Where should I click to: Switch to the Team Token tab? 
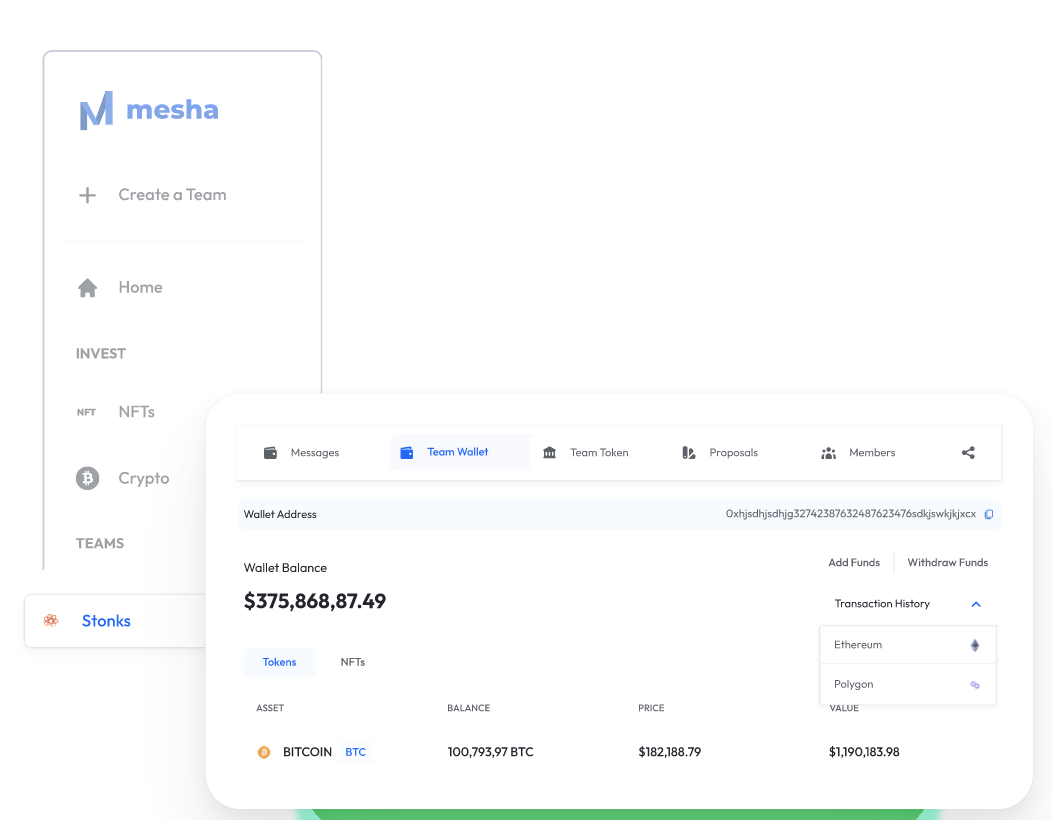coord(586,453)
